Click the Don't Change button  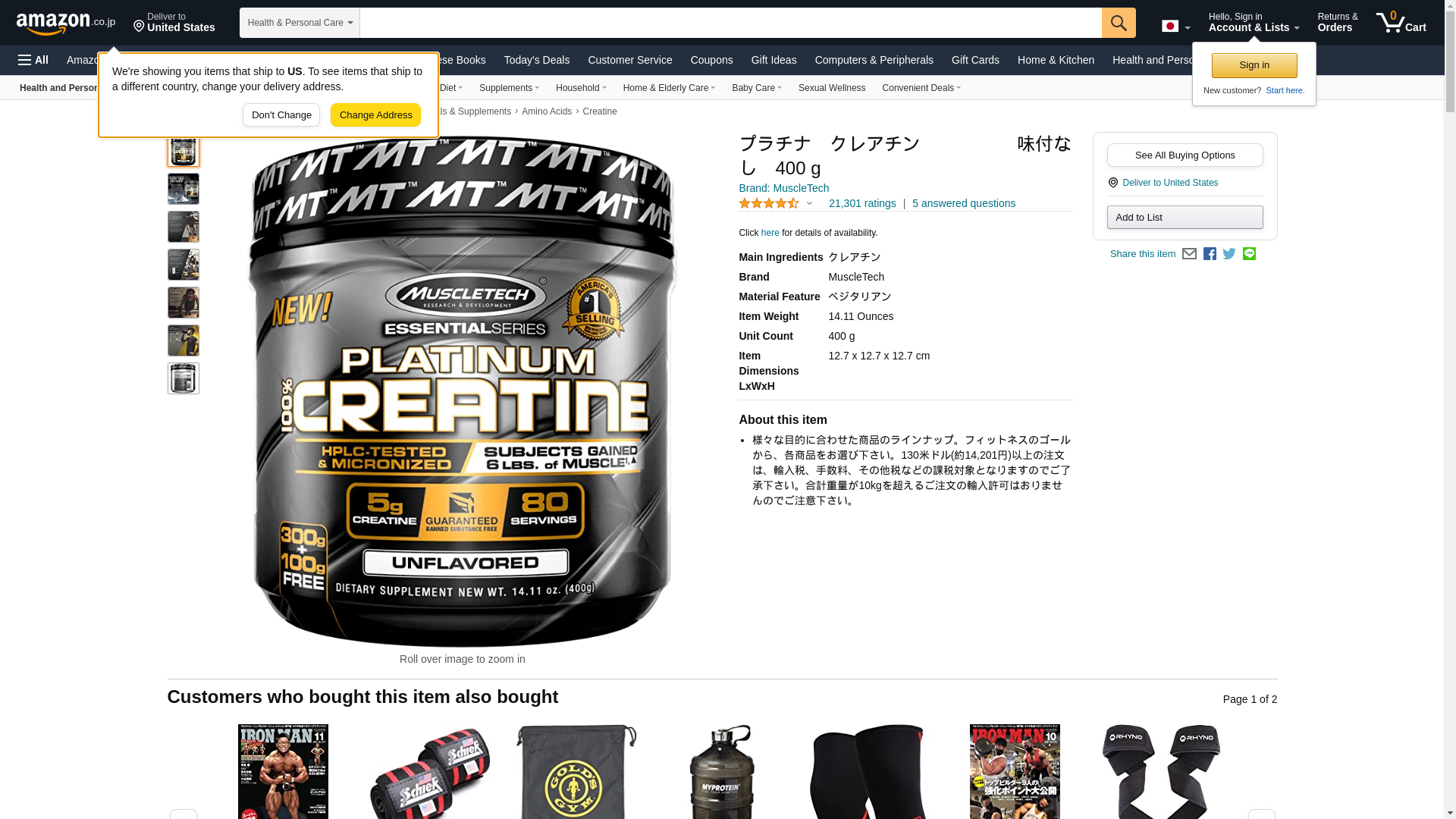(281, 115)
